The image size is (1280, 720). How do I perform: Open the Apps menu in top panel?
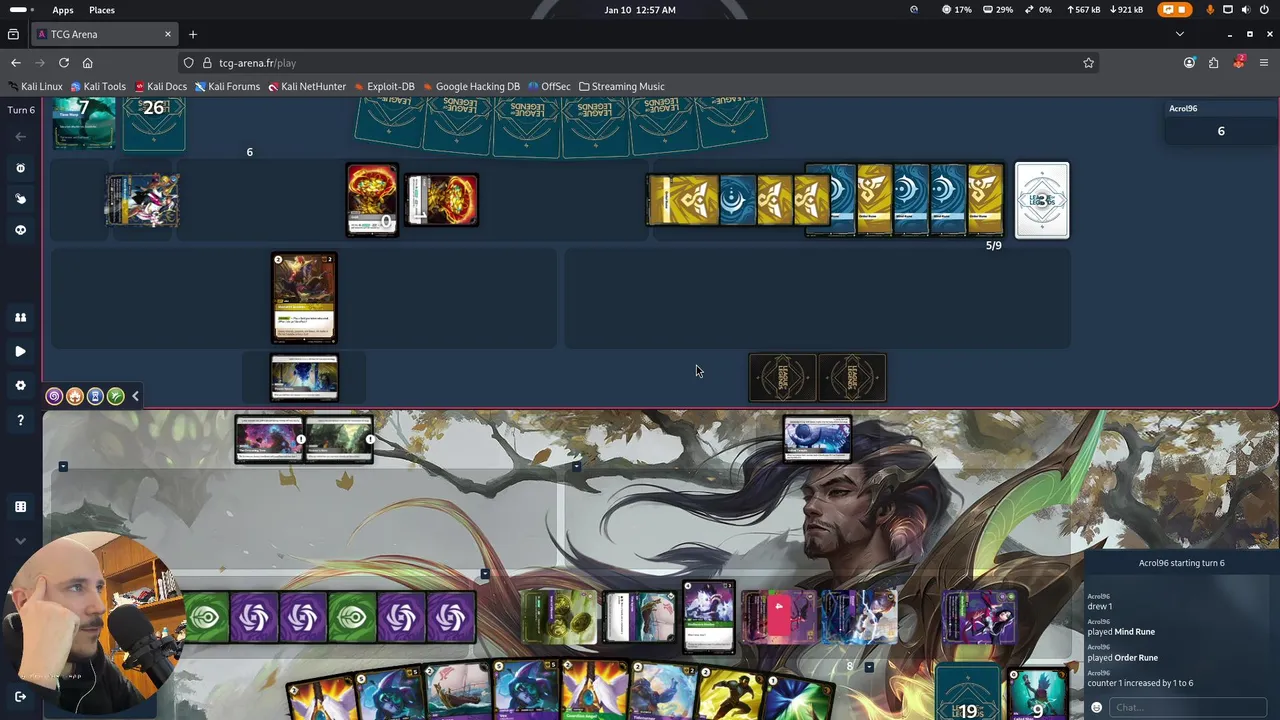[63, 10]
